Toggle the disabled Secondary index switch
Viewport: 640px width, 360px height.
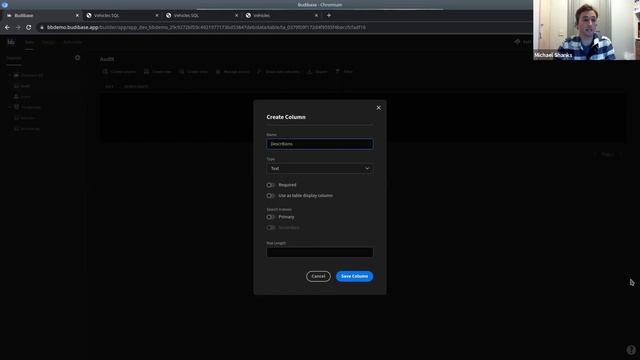tap(270, 228)
